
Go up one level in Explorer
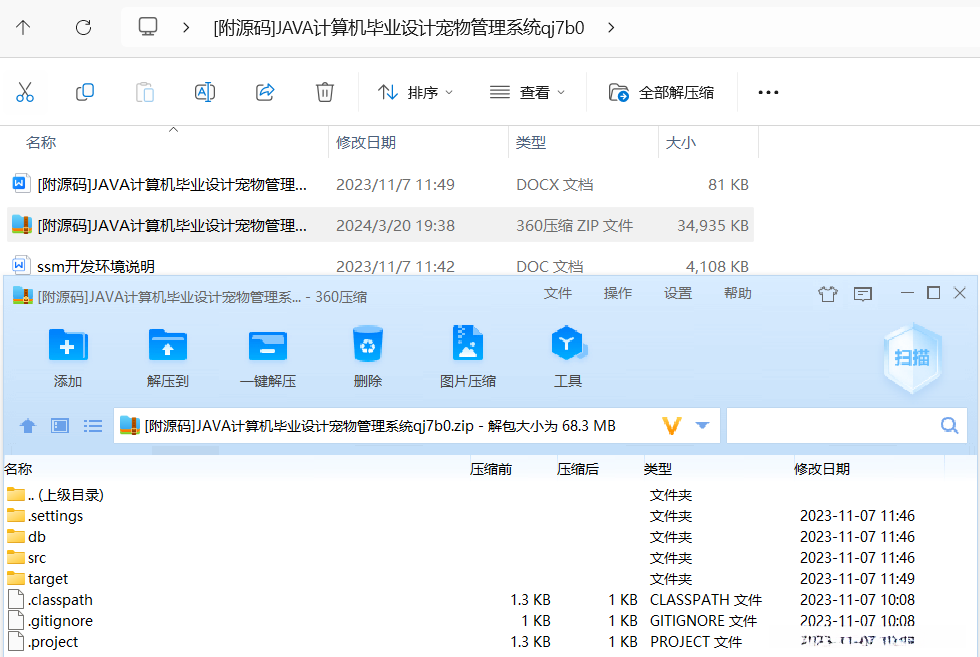tap(23, 28)
